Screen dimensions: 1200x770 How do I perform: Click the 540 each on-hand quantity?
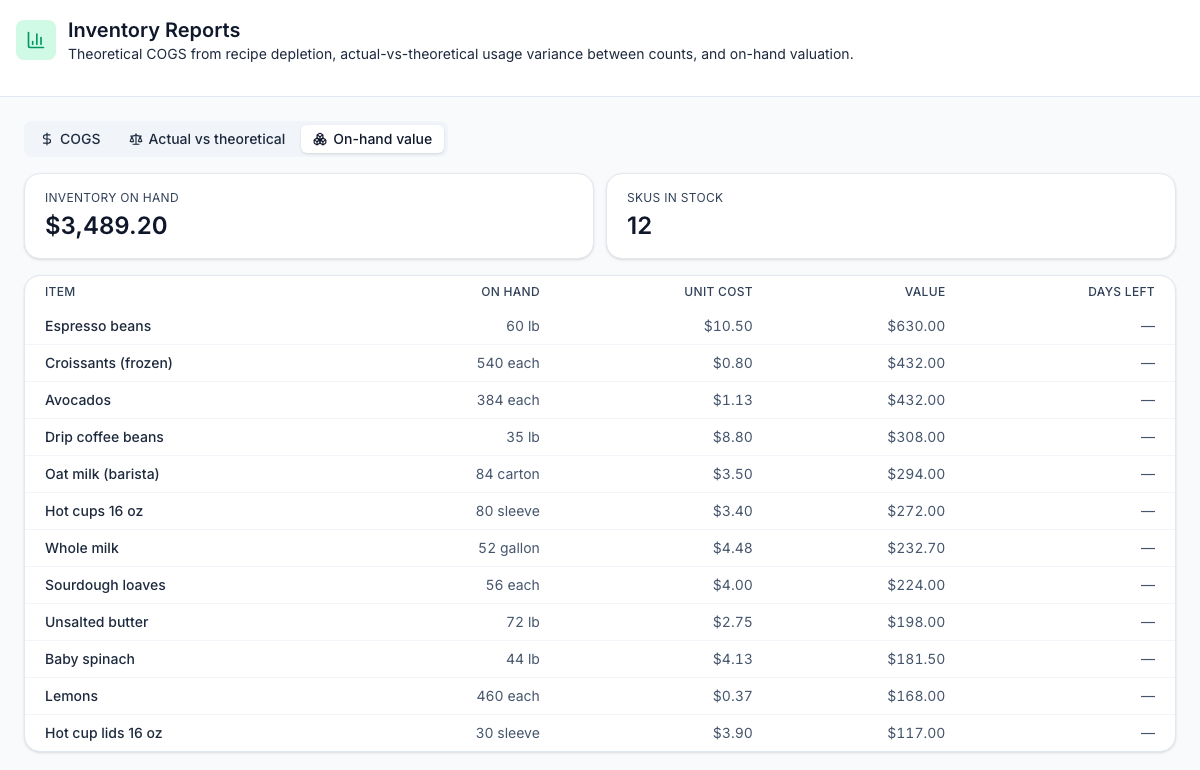(x=508, y=363)
